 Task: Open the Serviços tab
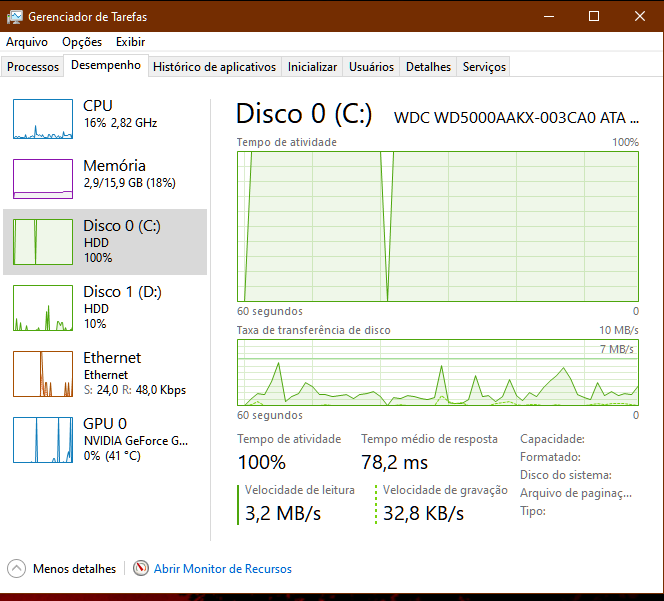[x=484, y=66]
